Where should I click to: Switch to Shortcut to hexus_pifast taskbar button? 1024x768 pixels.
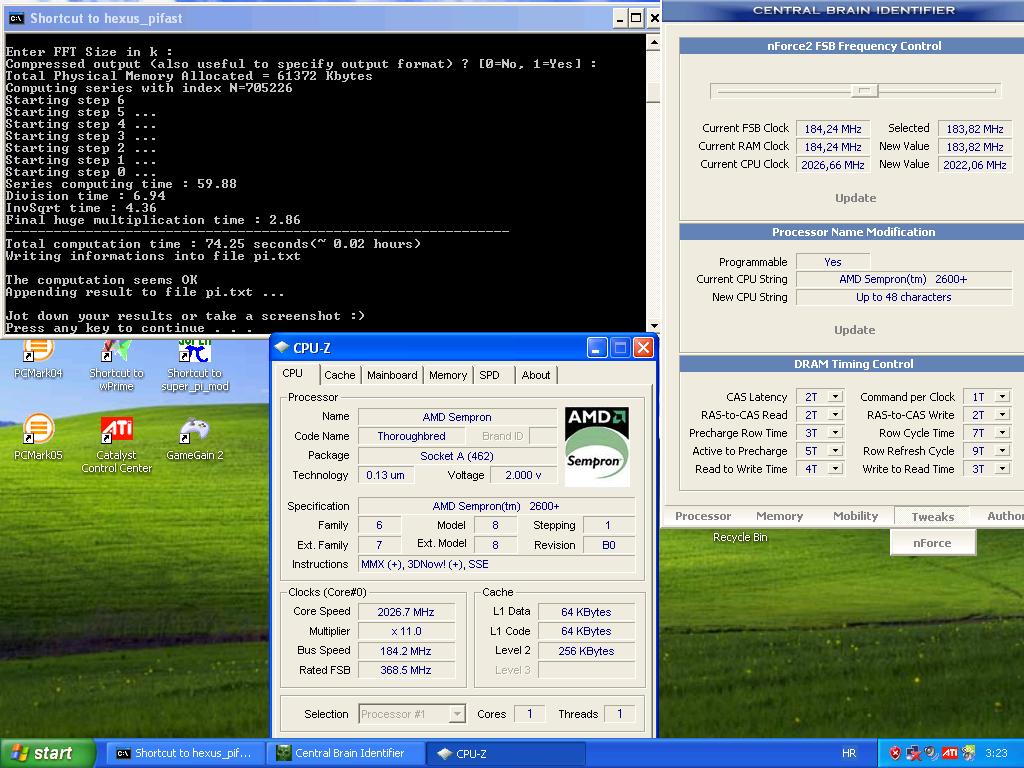(185, 753)
